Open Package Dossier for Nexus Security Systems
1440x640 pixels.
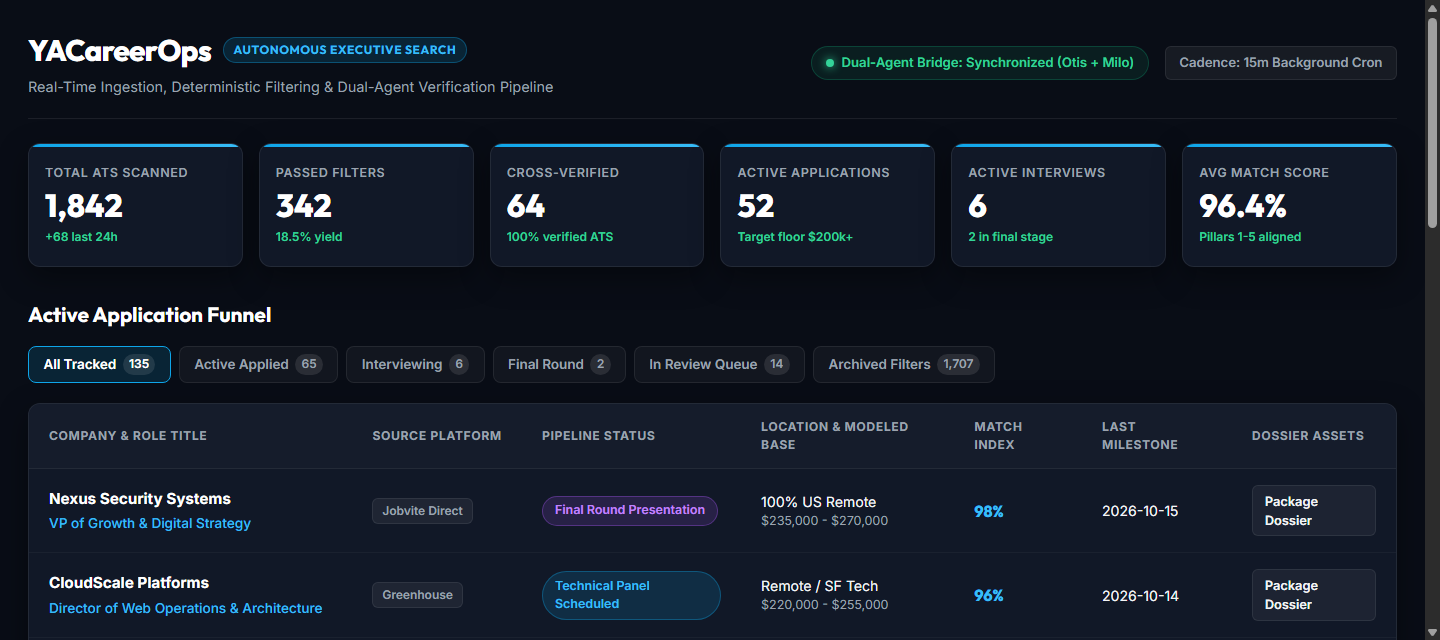[x=1313, y=511]
